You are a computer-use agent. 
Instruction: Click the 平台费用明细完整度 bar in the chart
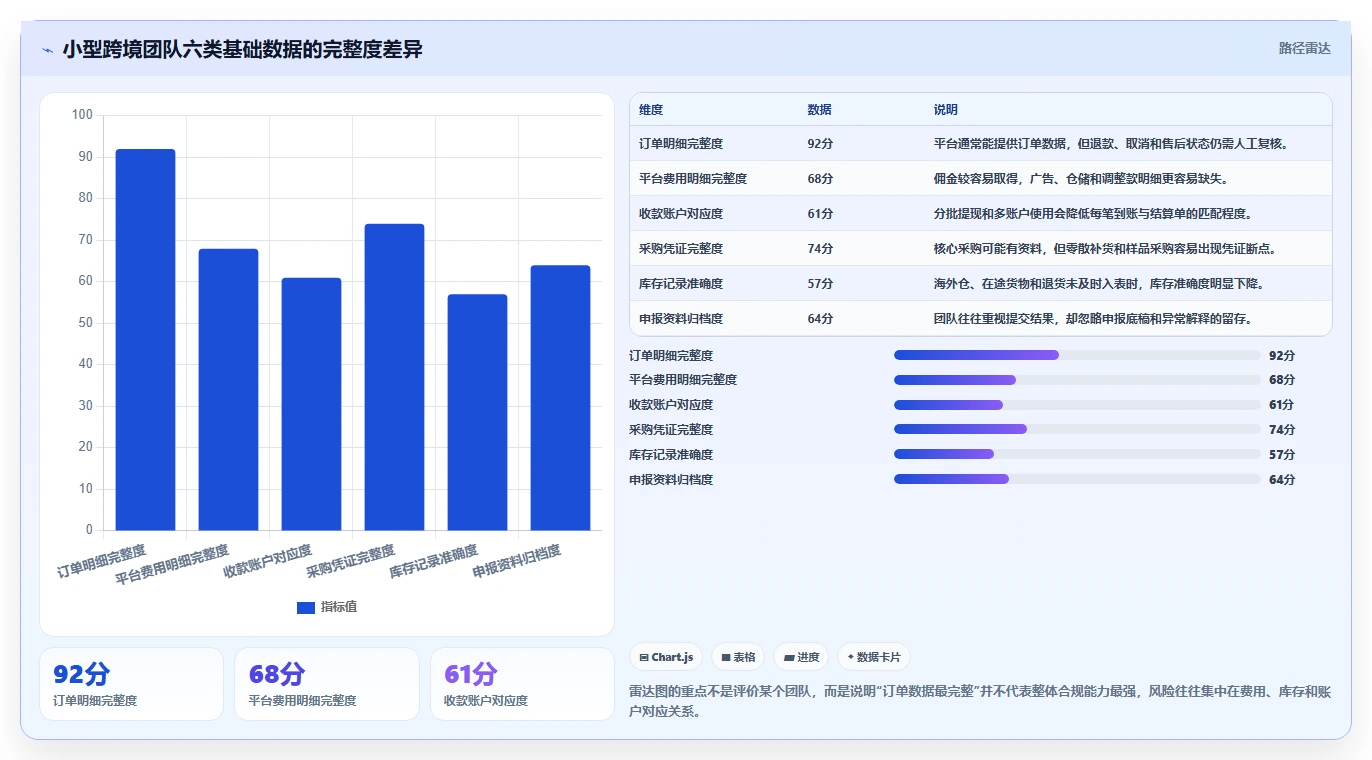[x=228, y=389]
